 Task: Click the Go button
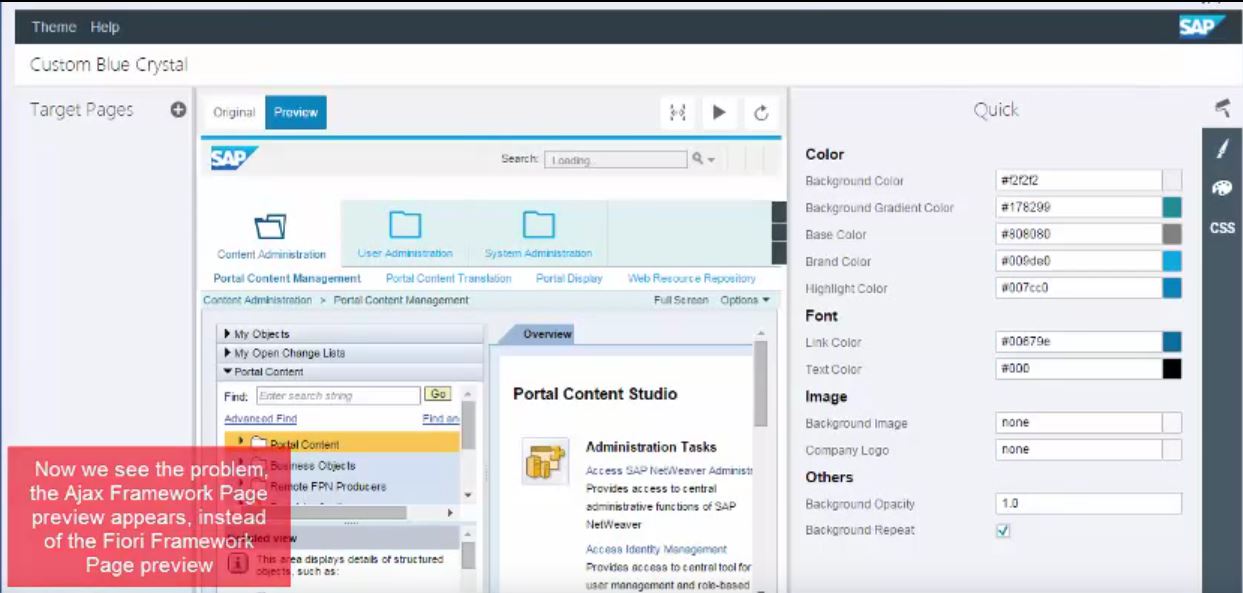tap(438, 395)
